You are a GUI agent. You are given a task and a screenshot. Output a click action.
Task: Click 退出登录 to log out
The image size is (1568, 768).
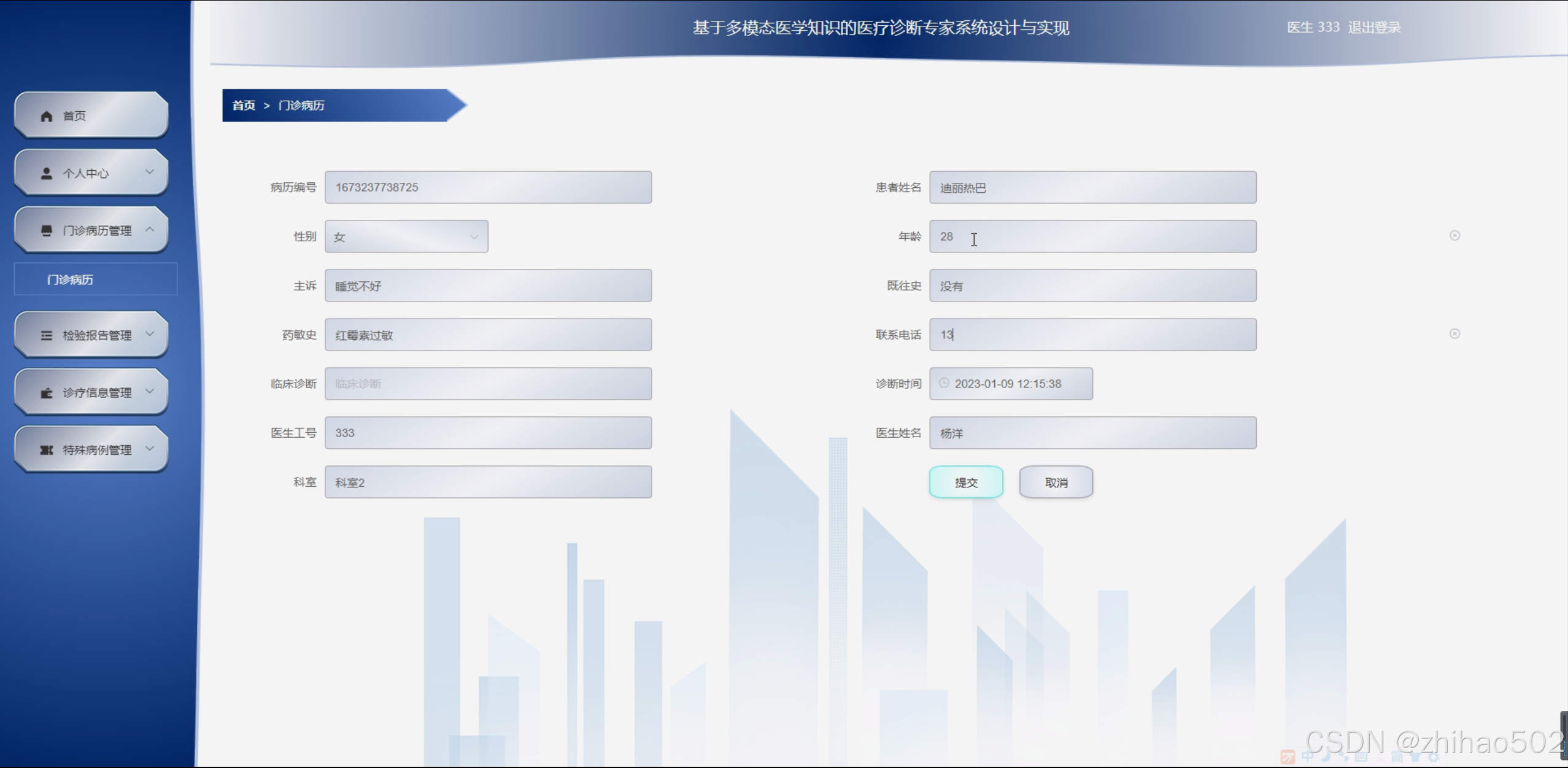click(x=1374, y=27)
